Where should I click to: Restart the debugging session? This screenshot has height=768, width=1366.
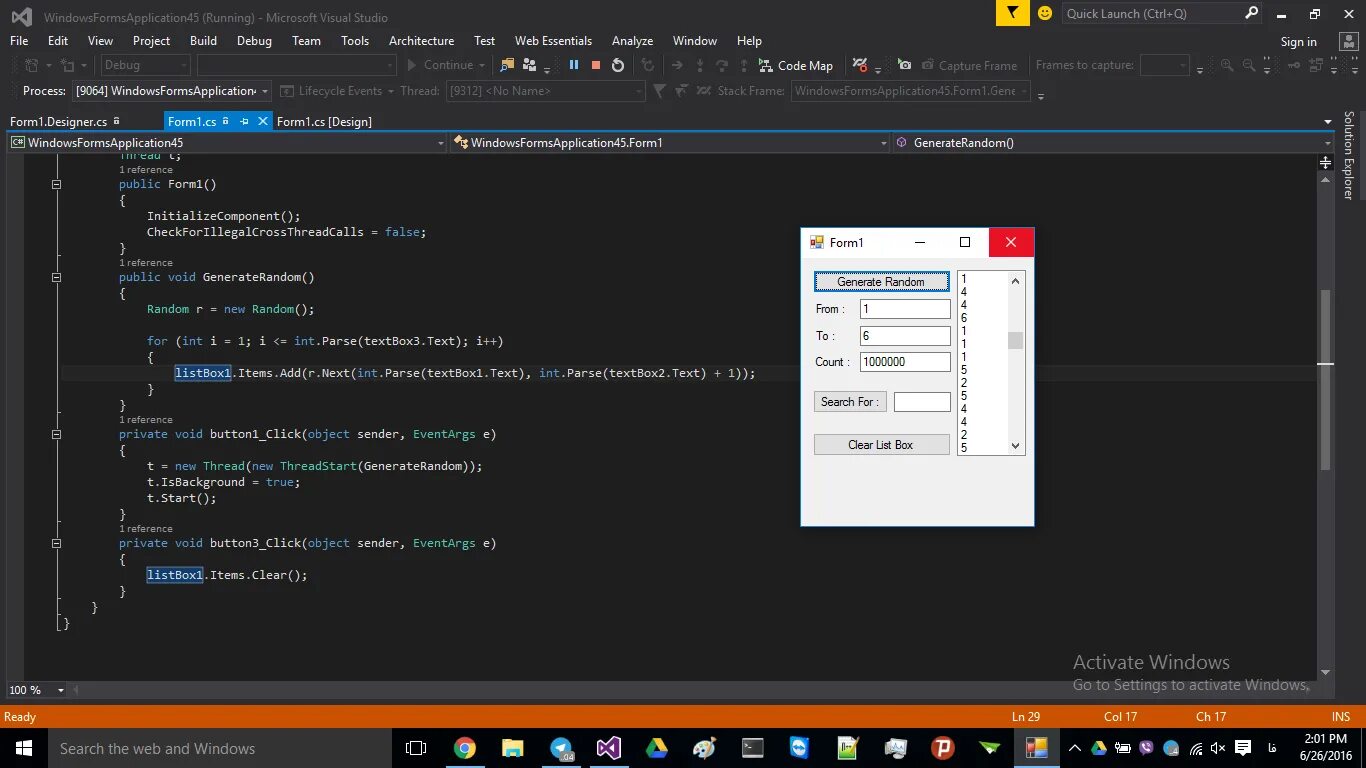(x=618, y=65)
